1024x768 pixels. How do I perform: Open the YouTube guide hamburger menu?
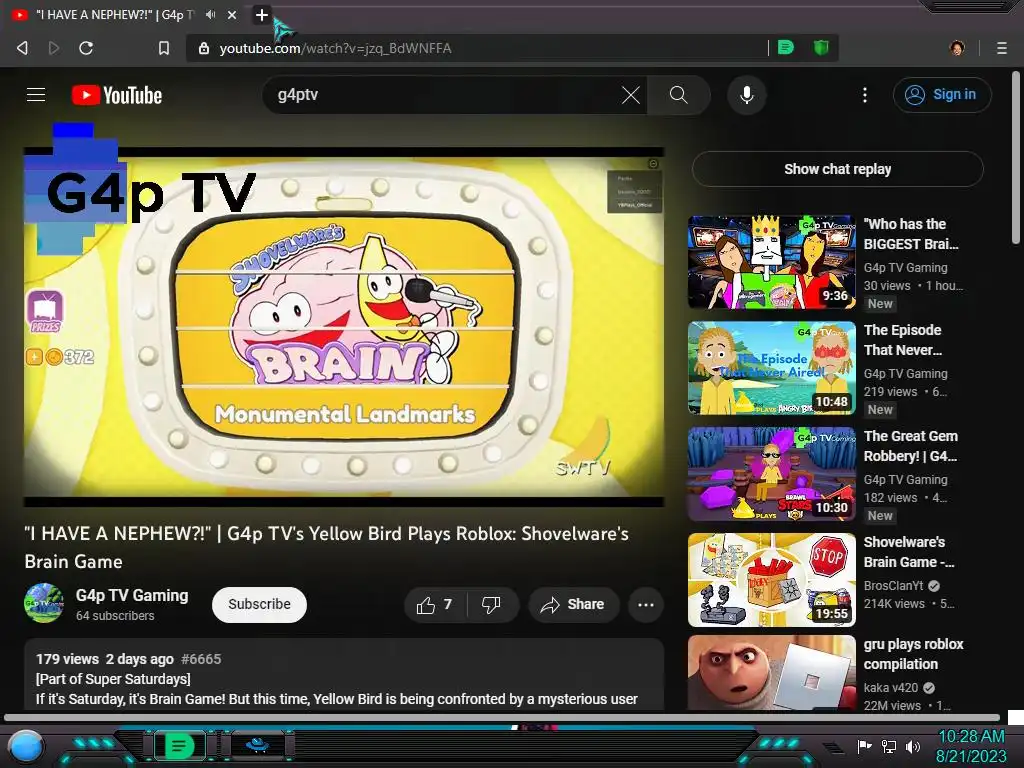[x=36, y=95]
